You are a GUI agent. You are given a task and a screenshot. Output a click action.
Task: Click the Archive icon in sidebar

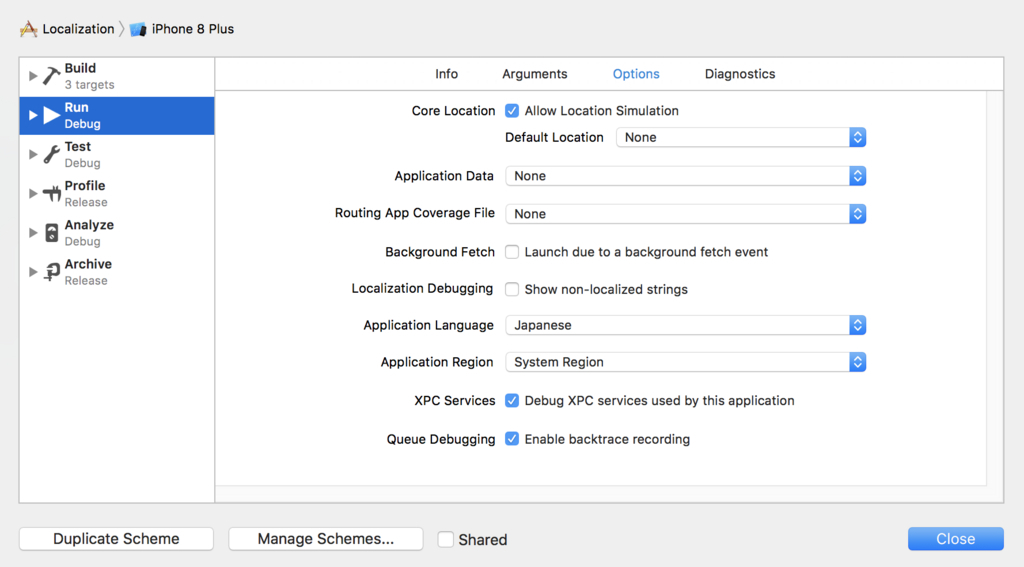[52, 272]
